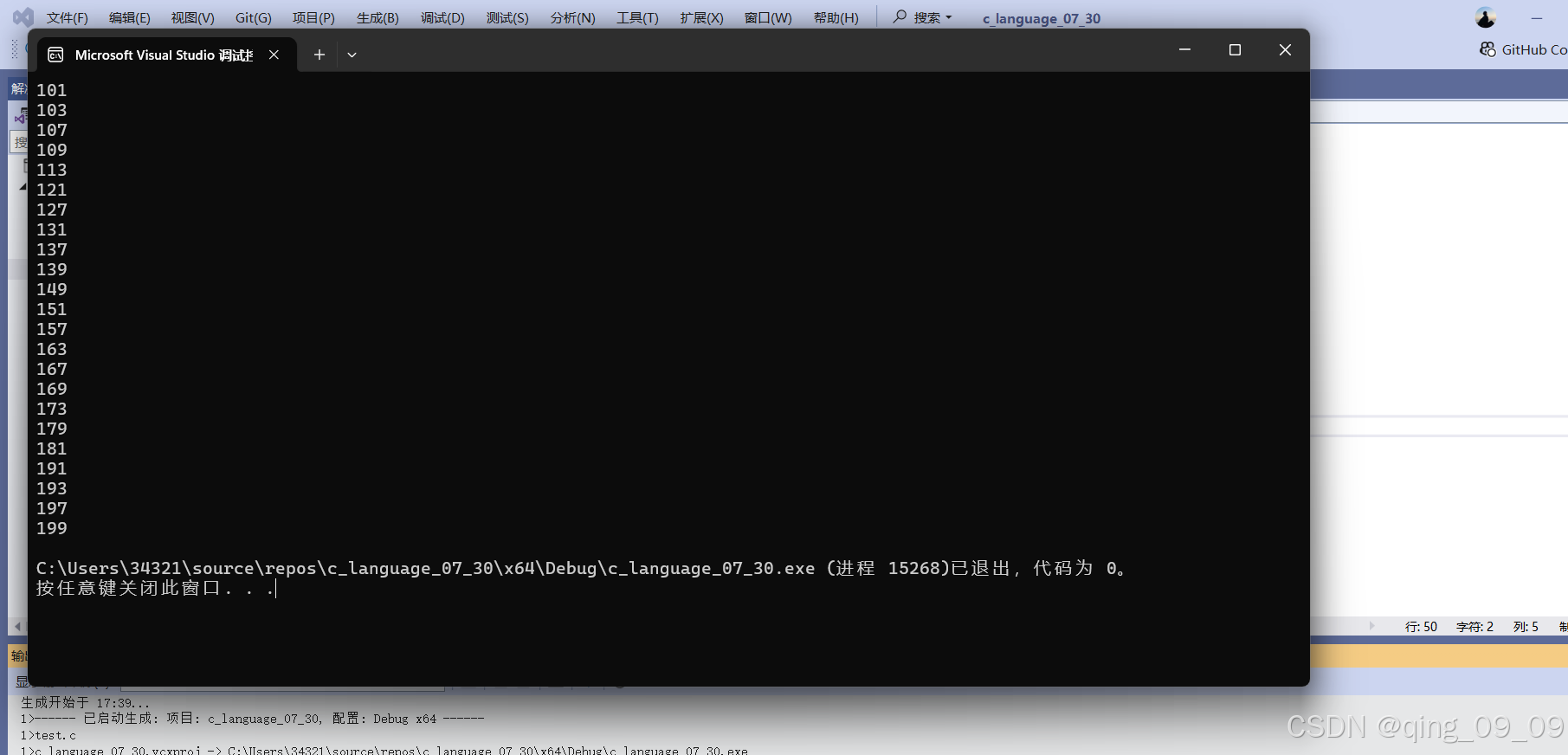Click the terminal icon on the console tab

pos(55,55)
